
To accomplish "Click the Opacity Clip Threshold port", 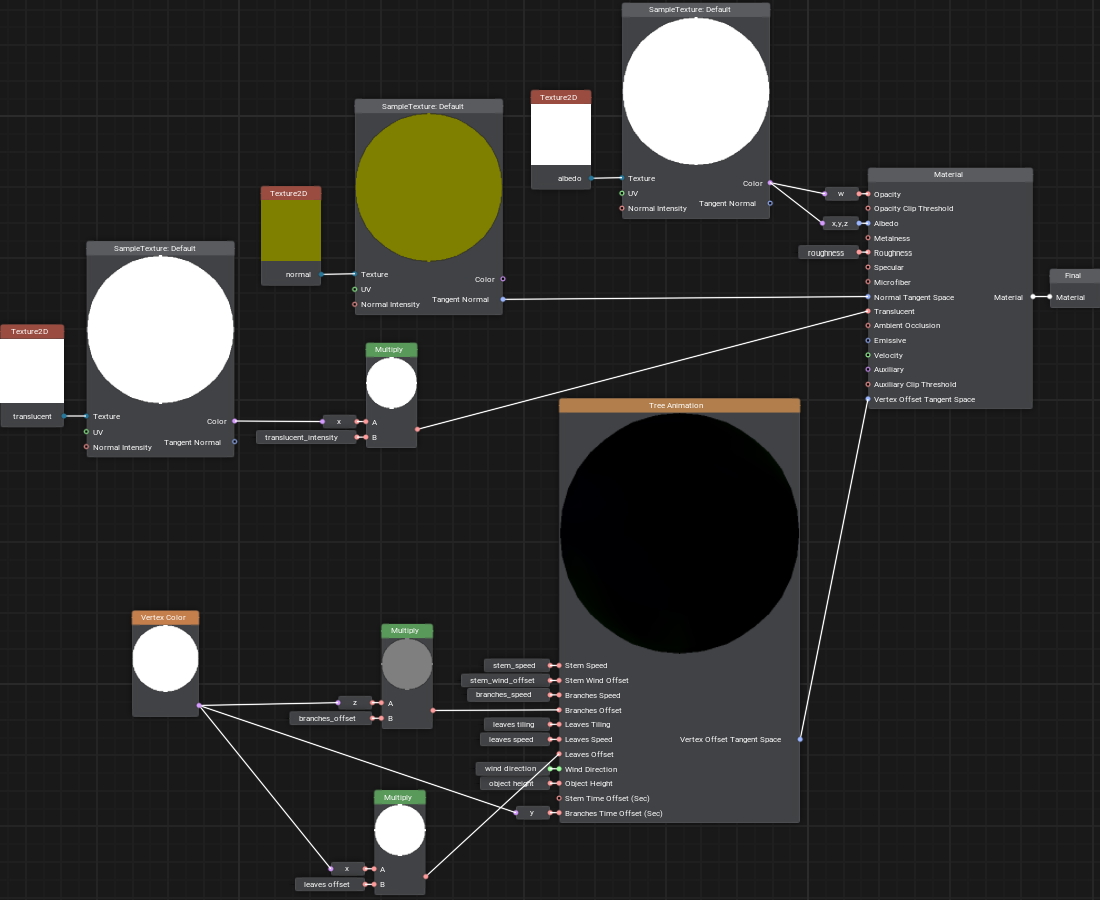I will pyautogui.click(x=868, y=209).
